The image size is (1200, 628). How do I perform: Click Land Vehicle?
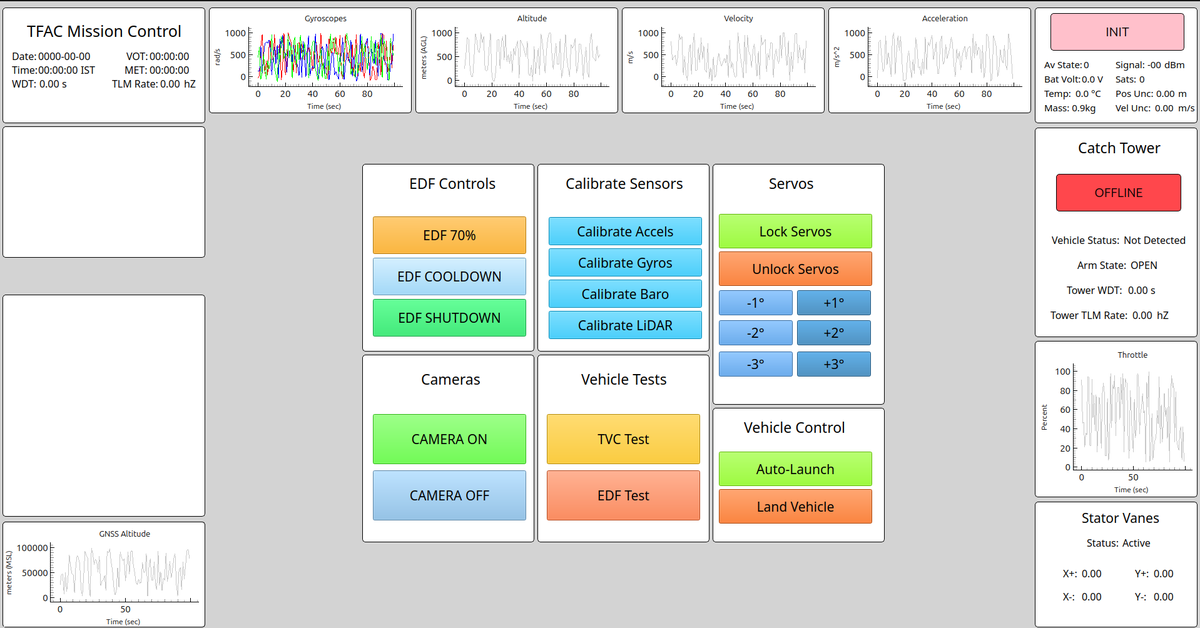tap(795, 506)
